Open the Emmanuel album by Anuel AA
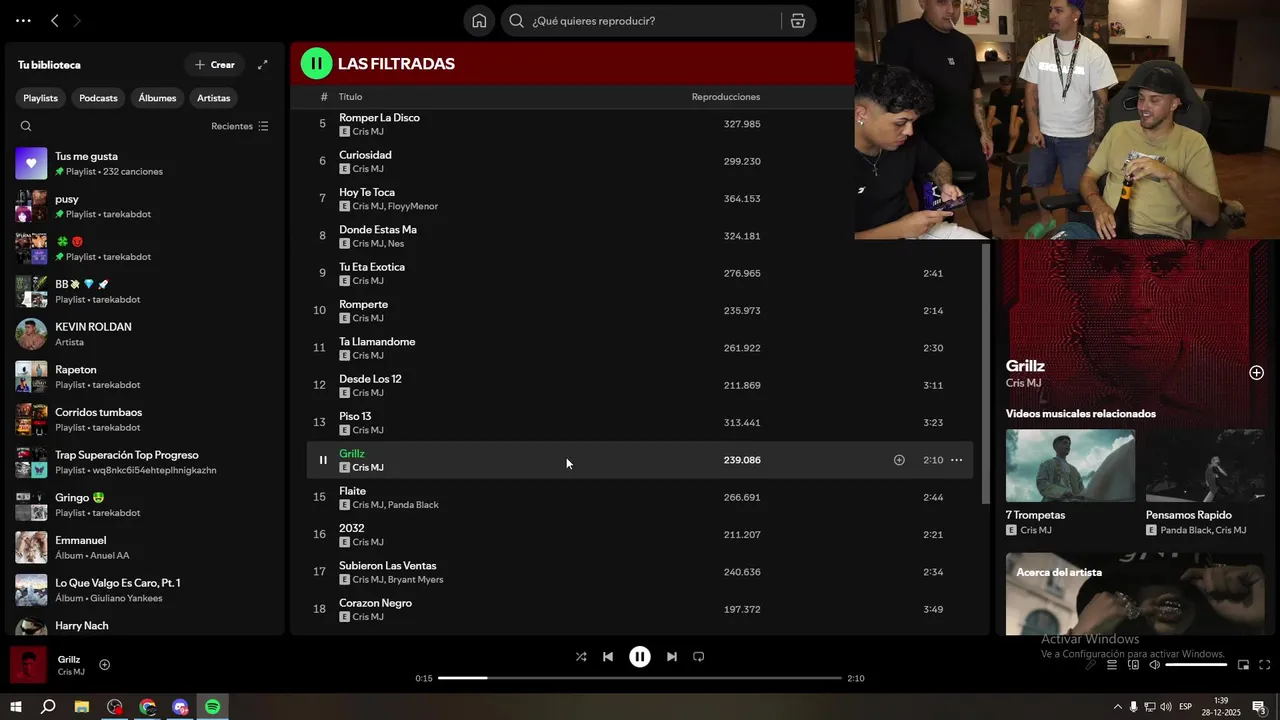 point(145,547)
